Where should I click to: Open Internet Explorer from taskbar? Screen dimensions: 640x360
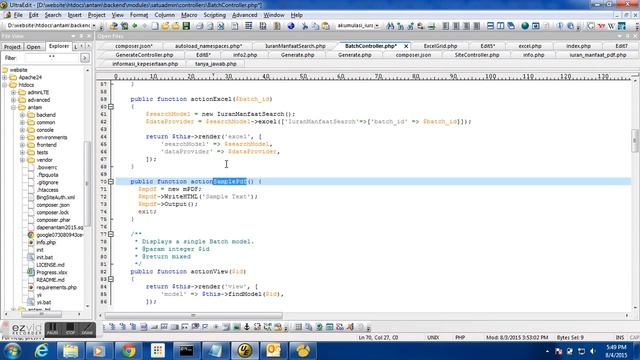(41, 350)
